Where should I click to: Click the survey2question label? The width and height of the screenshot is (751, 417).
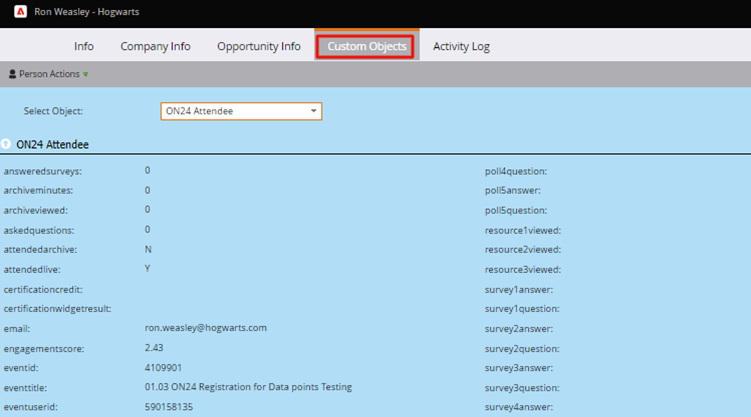(x=522, y=349)
